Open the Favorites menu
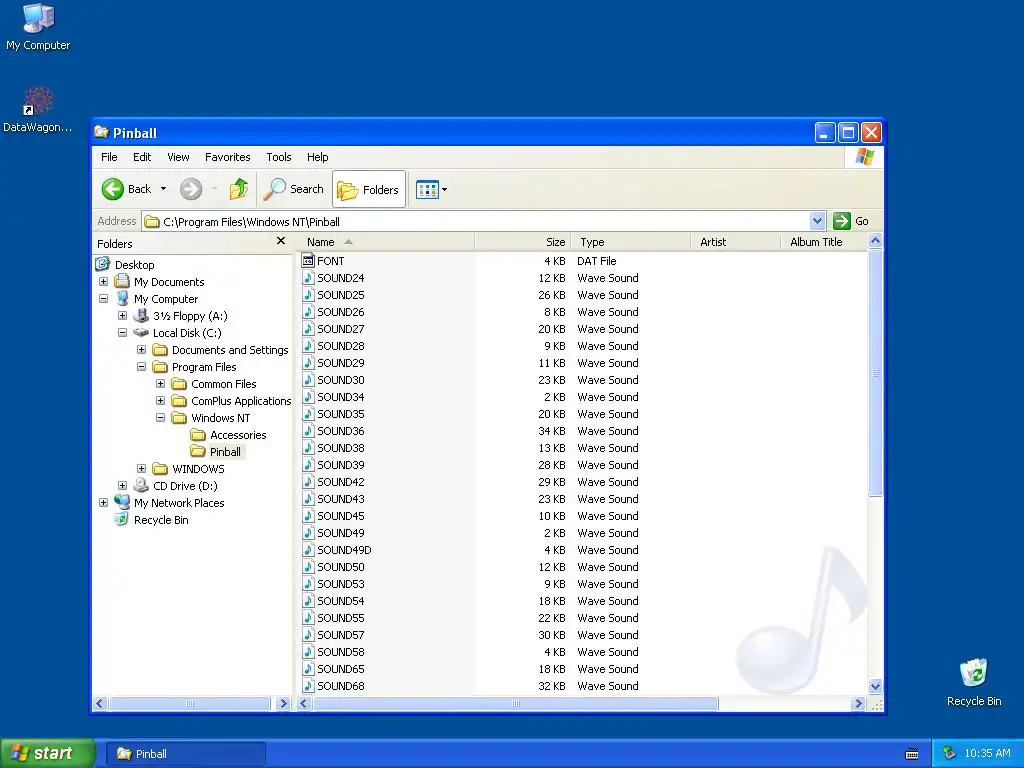Viewport: 1024px width, 768px height. pos(227,157)
